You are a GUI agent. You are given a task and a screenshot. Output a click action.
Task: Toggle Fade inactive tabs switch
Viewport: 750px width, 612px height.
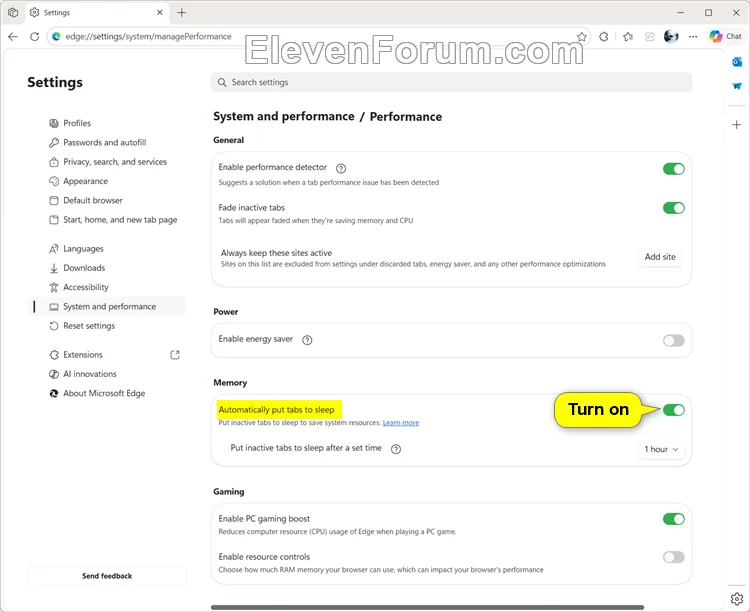tap(673, 208)
